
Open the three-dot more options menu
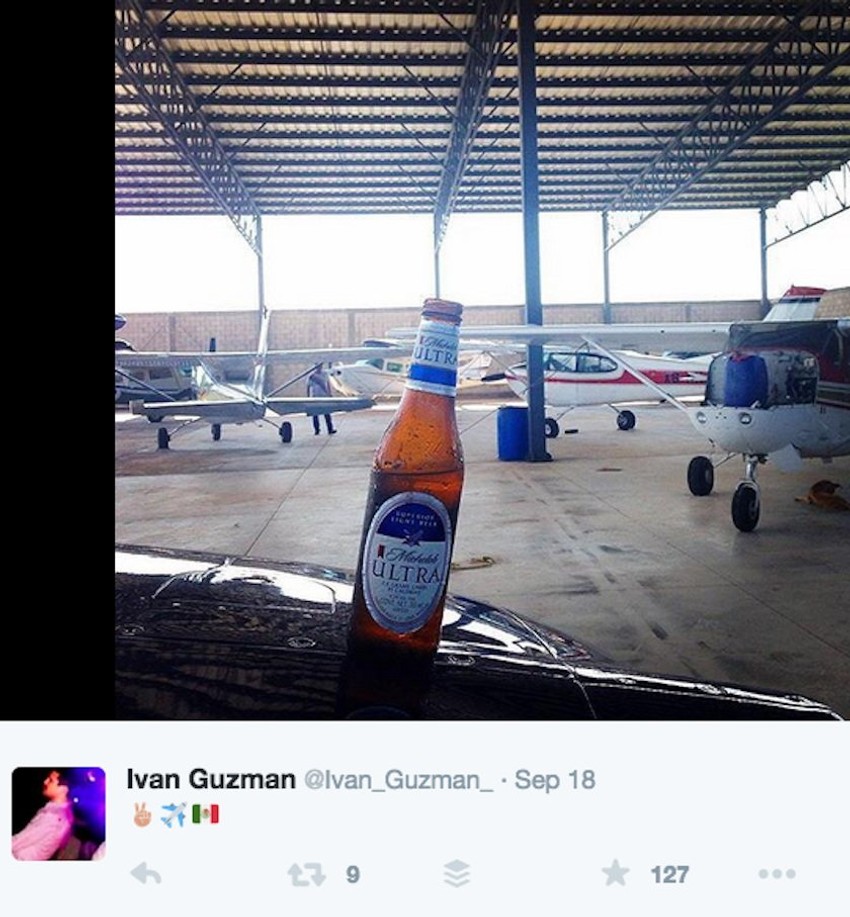coord(777,874)
